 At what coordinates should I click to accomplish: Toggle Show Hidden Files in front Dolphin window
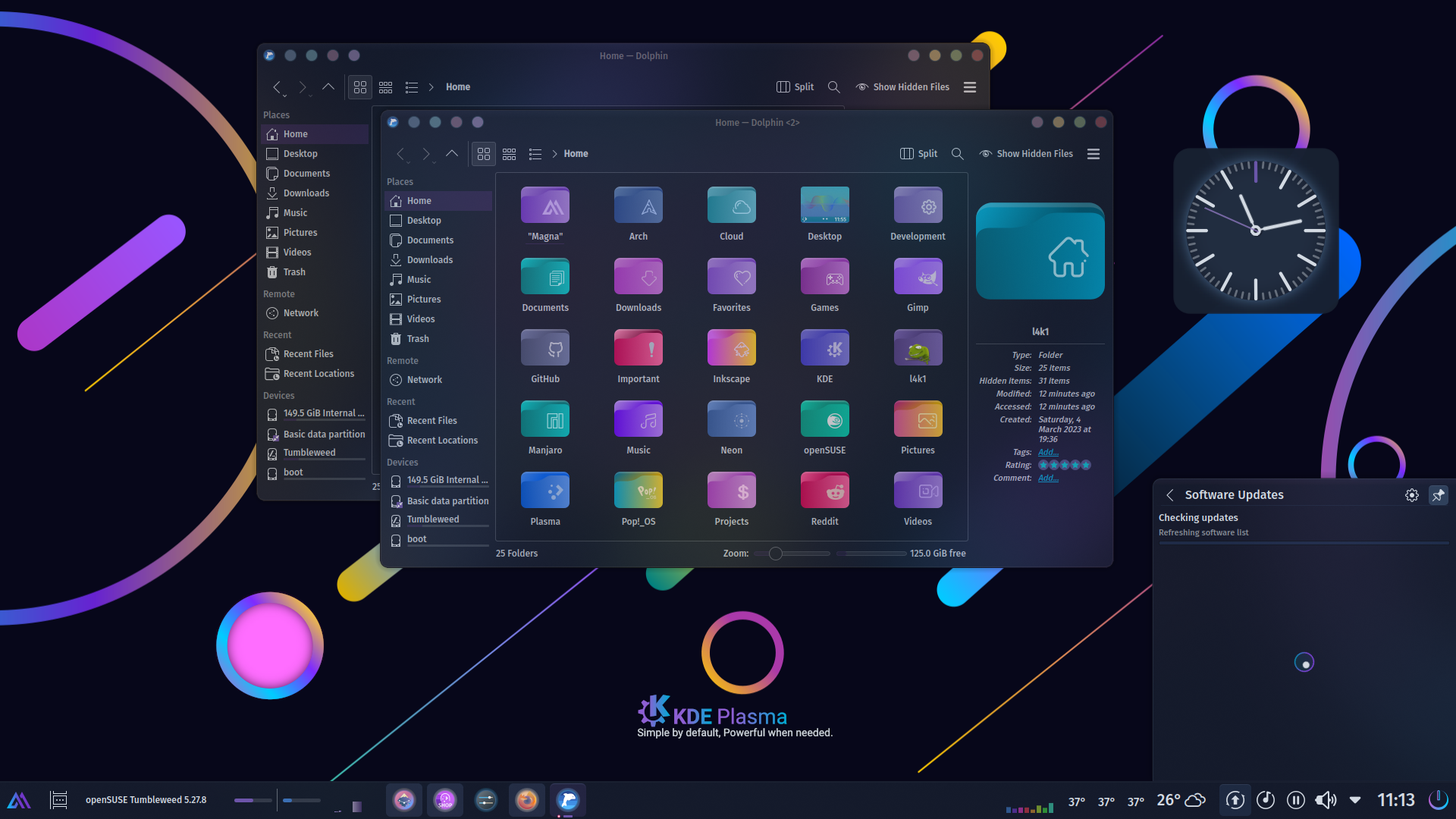pyautogui.click(x=1026, y=154)
